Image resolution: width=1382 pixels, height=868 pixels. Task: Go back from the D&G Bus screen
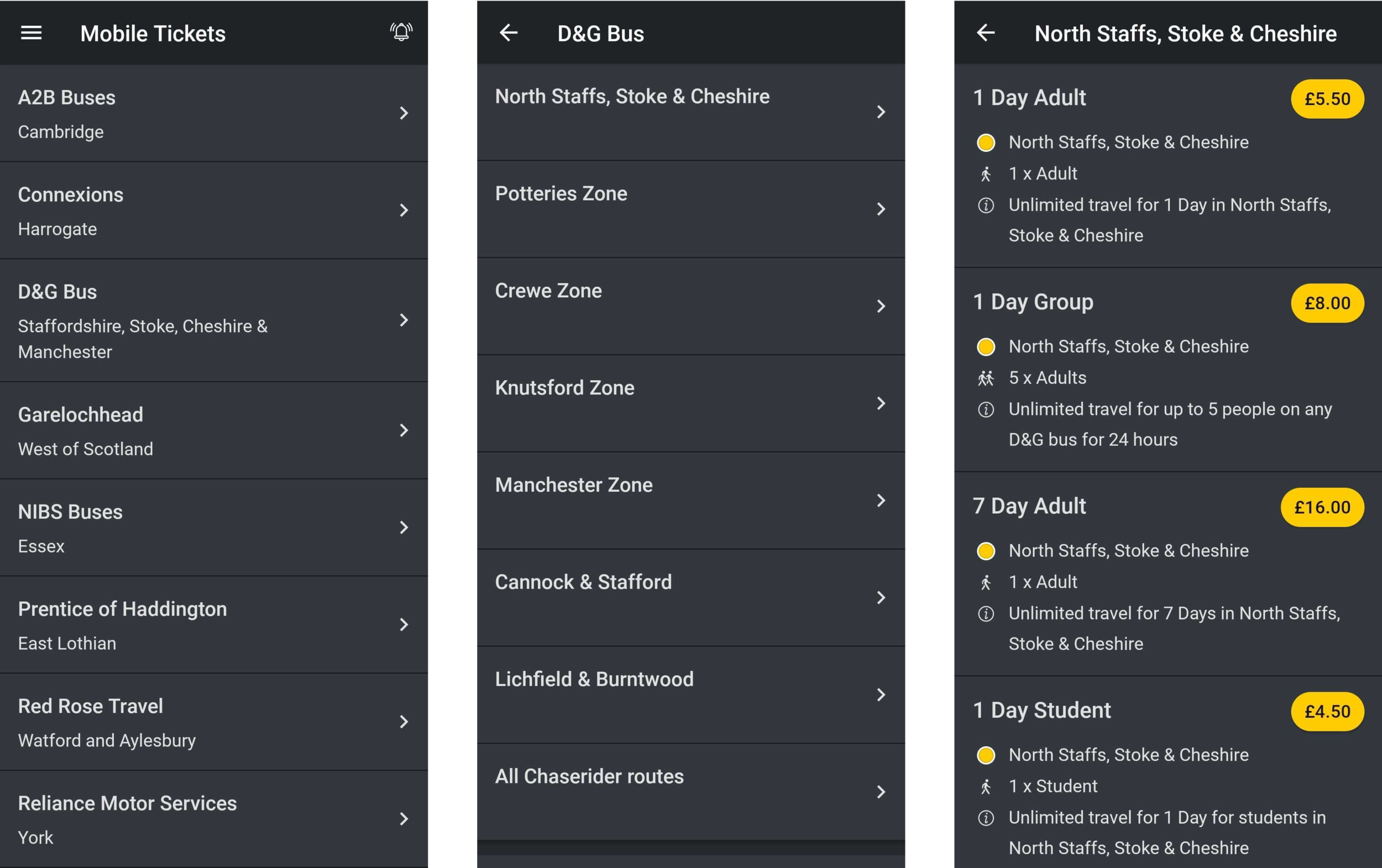(x=509, y=33)
